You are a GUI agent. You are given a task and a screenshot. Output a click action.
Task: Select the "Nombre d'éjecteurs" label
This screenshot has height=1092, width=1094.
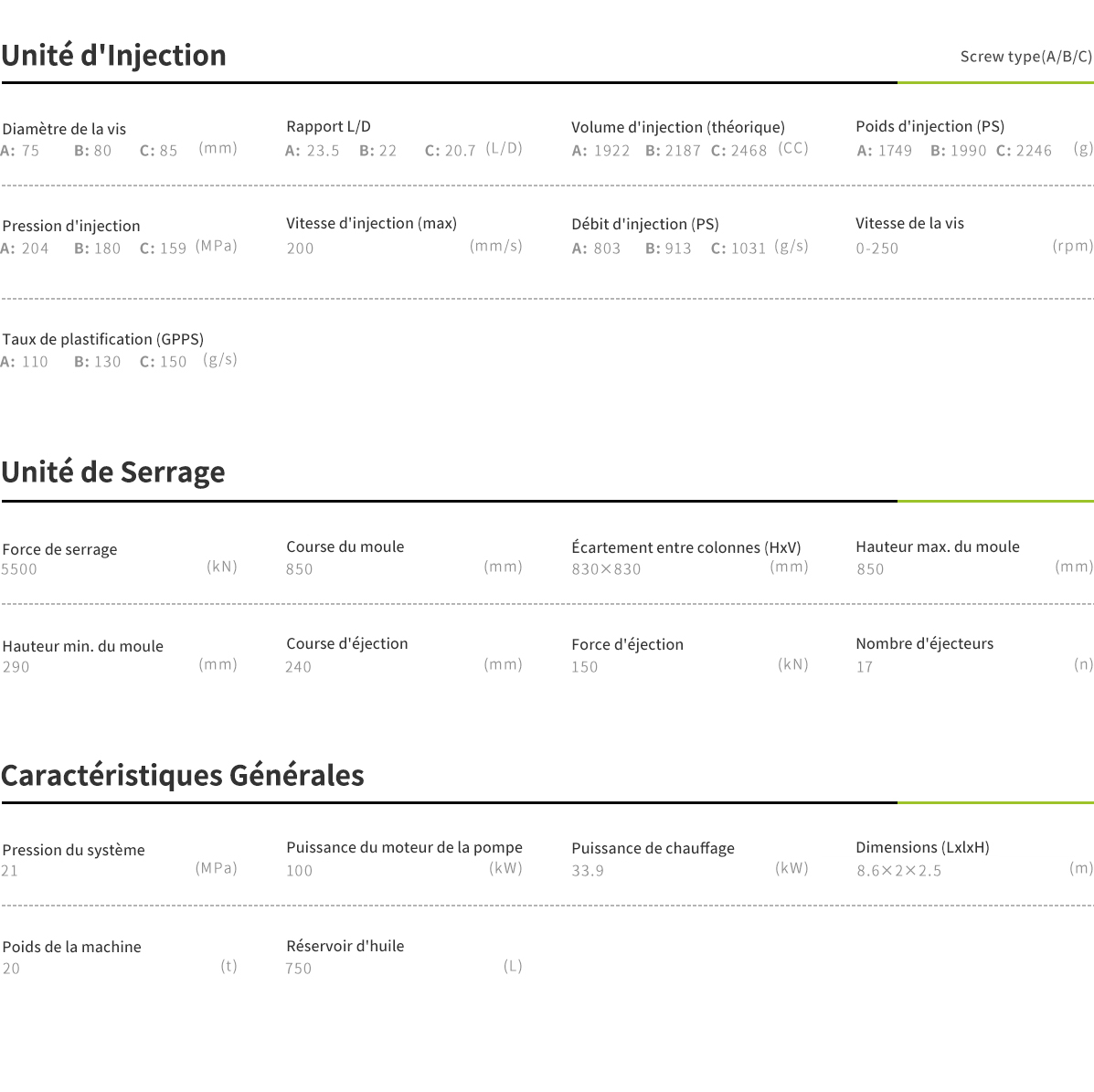coord(924,643)
